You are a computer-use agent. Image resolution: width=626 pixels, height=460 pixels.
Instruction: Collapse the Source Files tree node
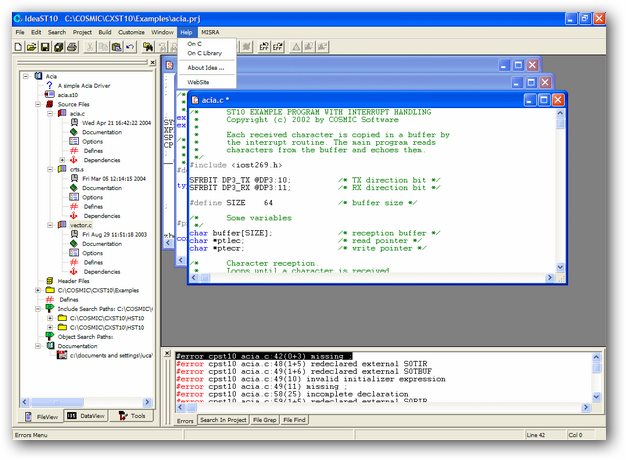click(38, 104)
